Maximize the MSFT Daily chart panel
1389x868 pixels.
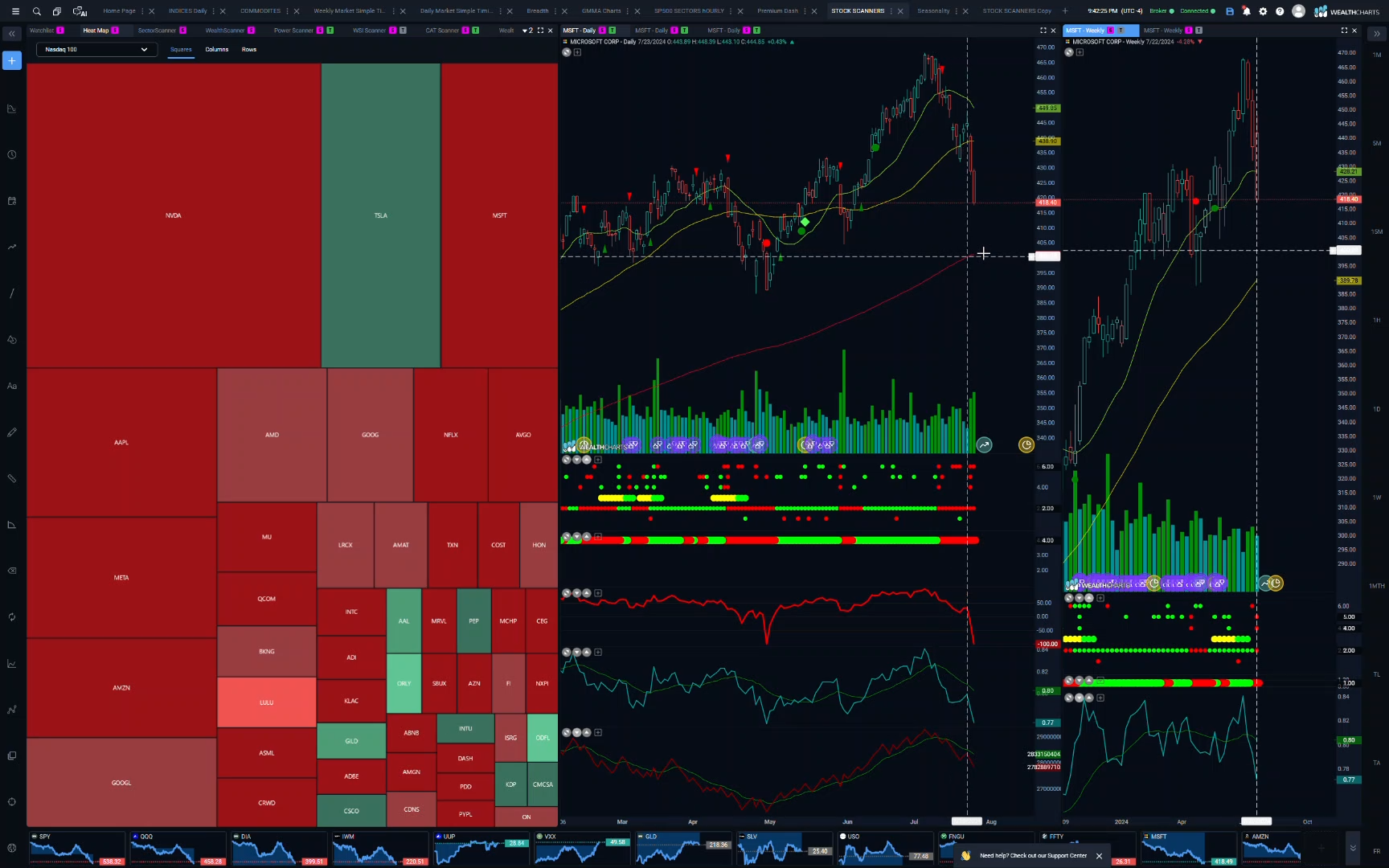point(1043,31)
